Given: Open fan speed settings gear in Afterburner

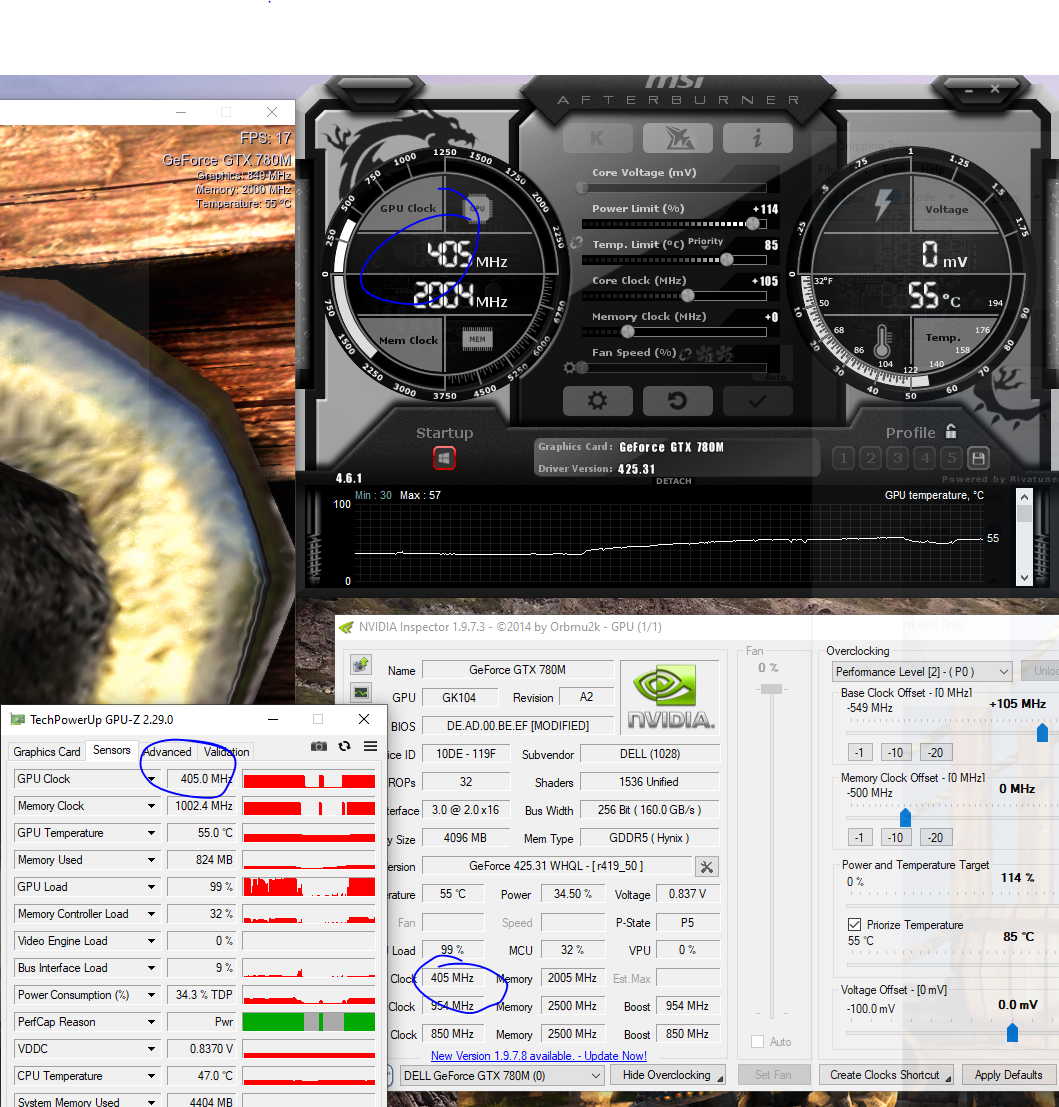Looking at the screenshot, I should point(570,367).
